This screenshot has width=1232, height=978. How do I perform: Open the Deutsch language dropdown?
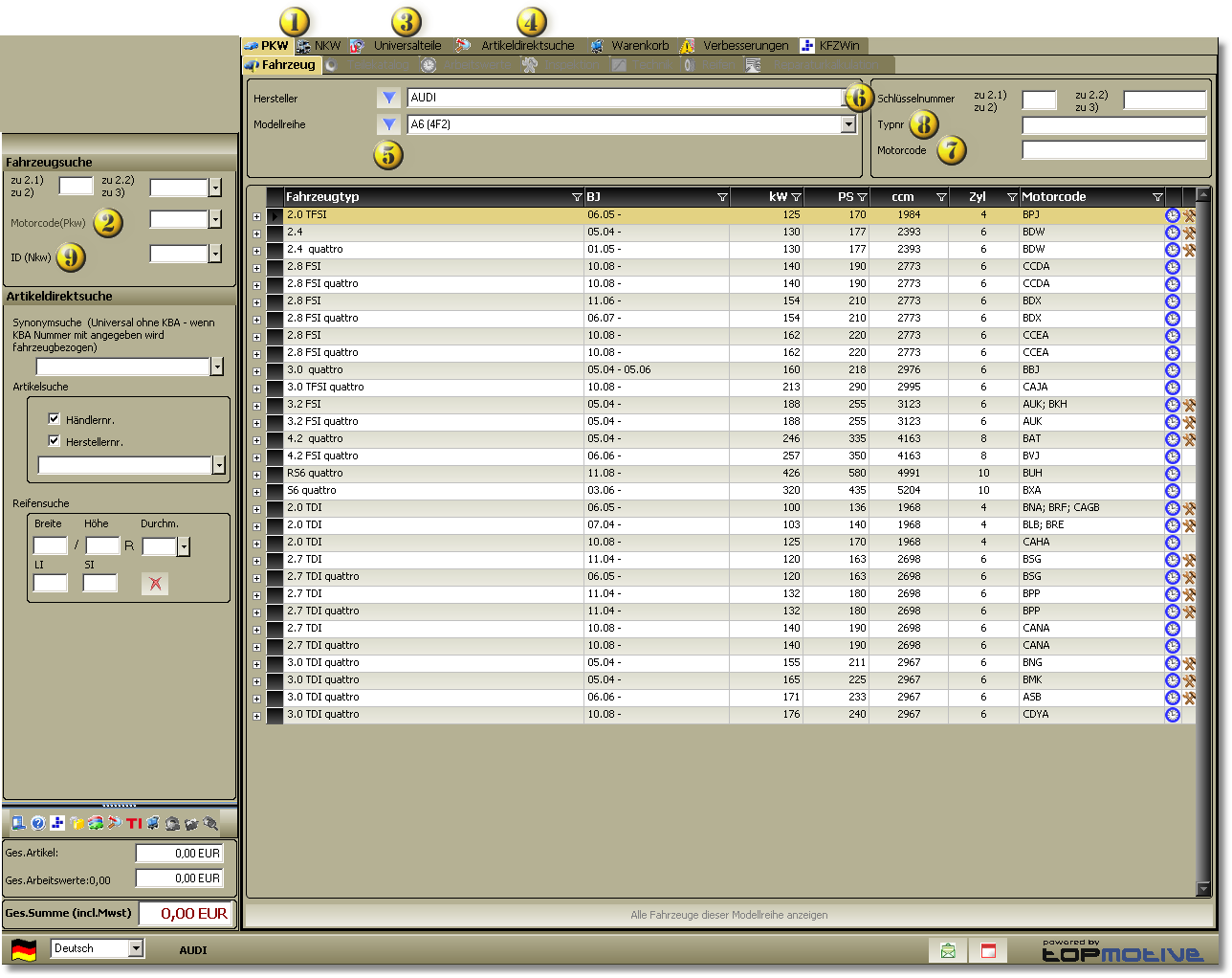136,948
